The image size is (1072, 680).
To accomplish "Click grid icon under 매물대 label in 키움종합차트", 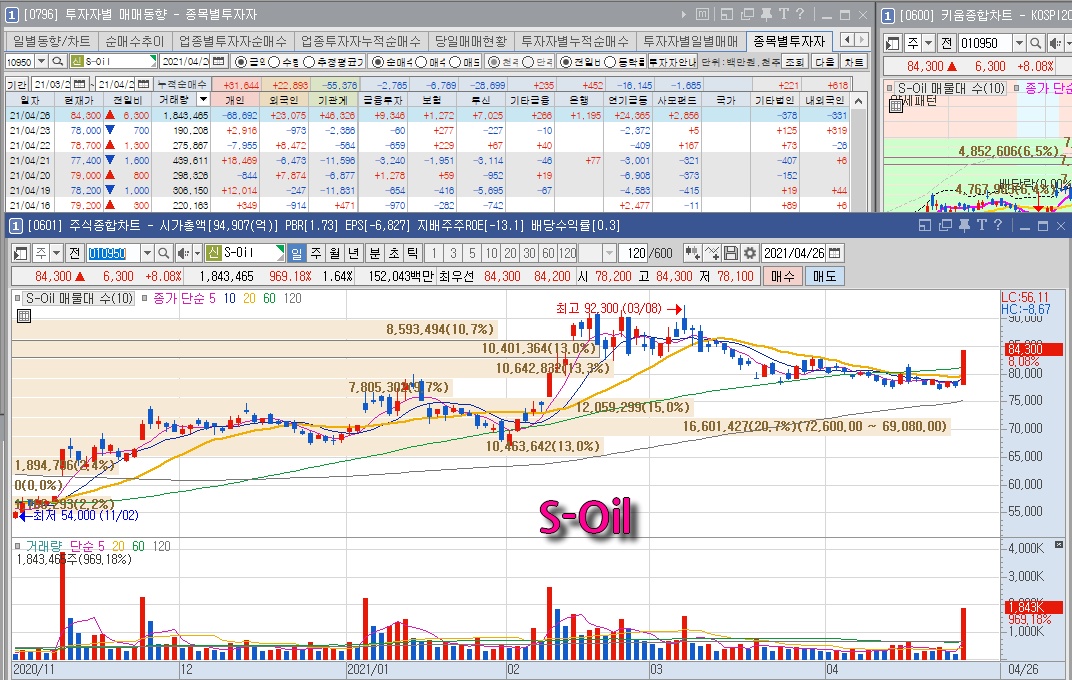I will click(x=896, y=105).
